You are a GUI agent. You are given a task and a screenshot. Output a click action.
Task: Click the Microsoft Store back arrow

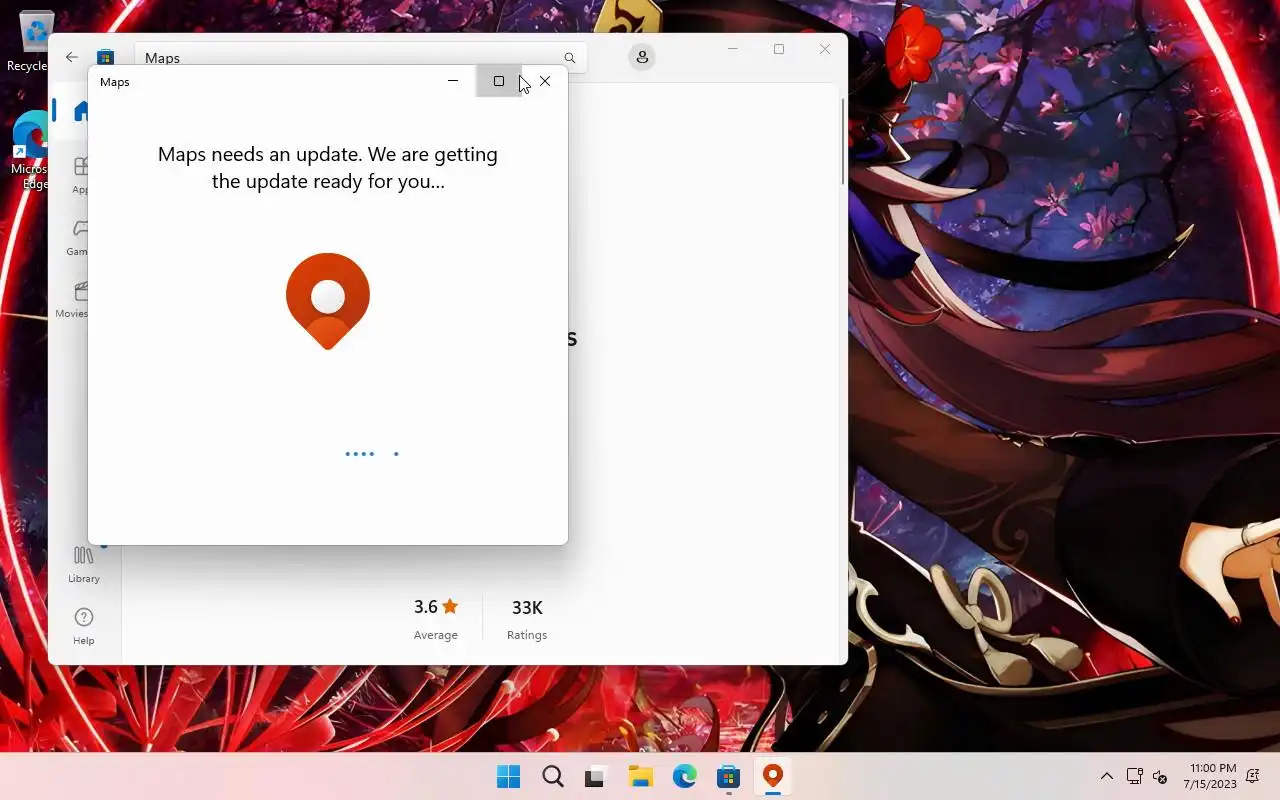(72, 57)
